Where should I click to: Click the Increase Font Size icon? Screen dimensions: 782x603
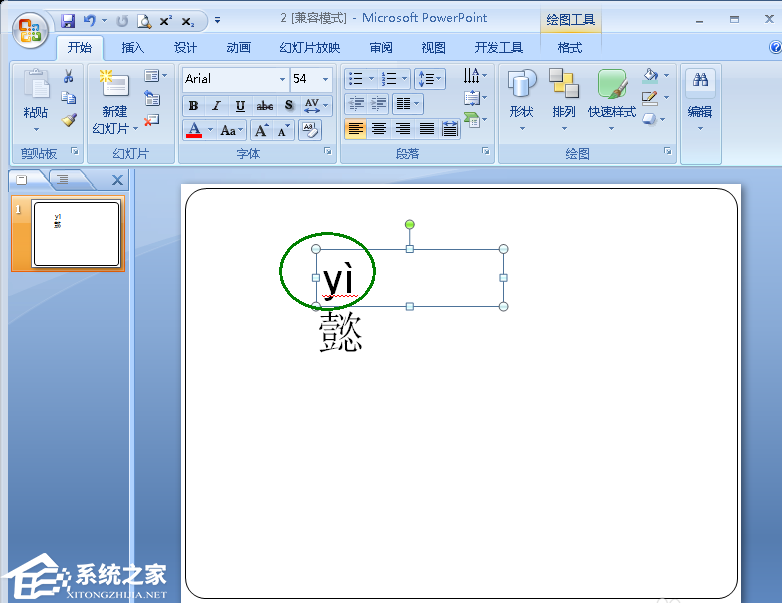[261, 130]
